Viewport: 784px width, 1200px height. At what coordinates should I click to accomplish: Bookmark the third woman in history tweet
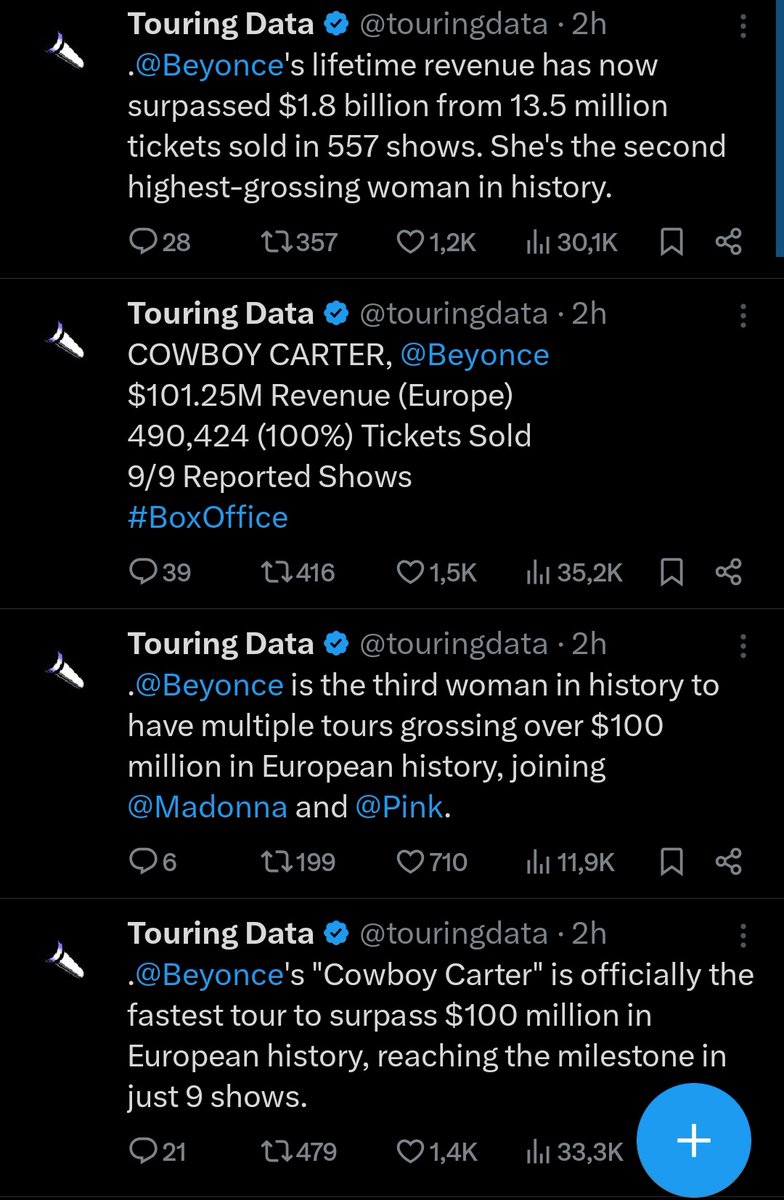pos(673,861)
